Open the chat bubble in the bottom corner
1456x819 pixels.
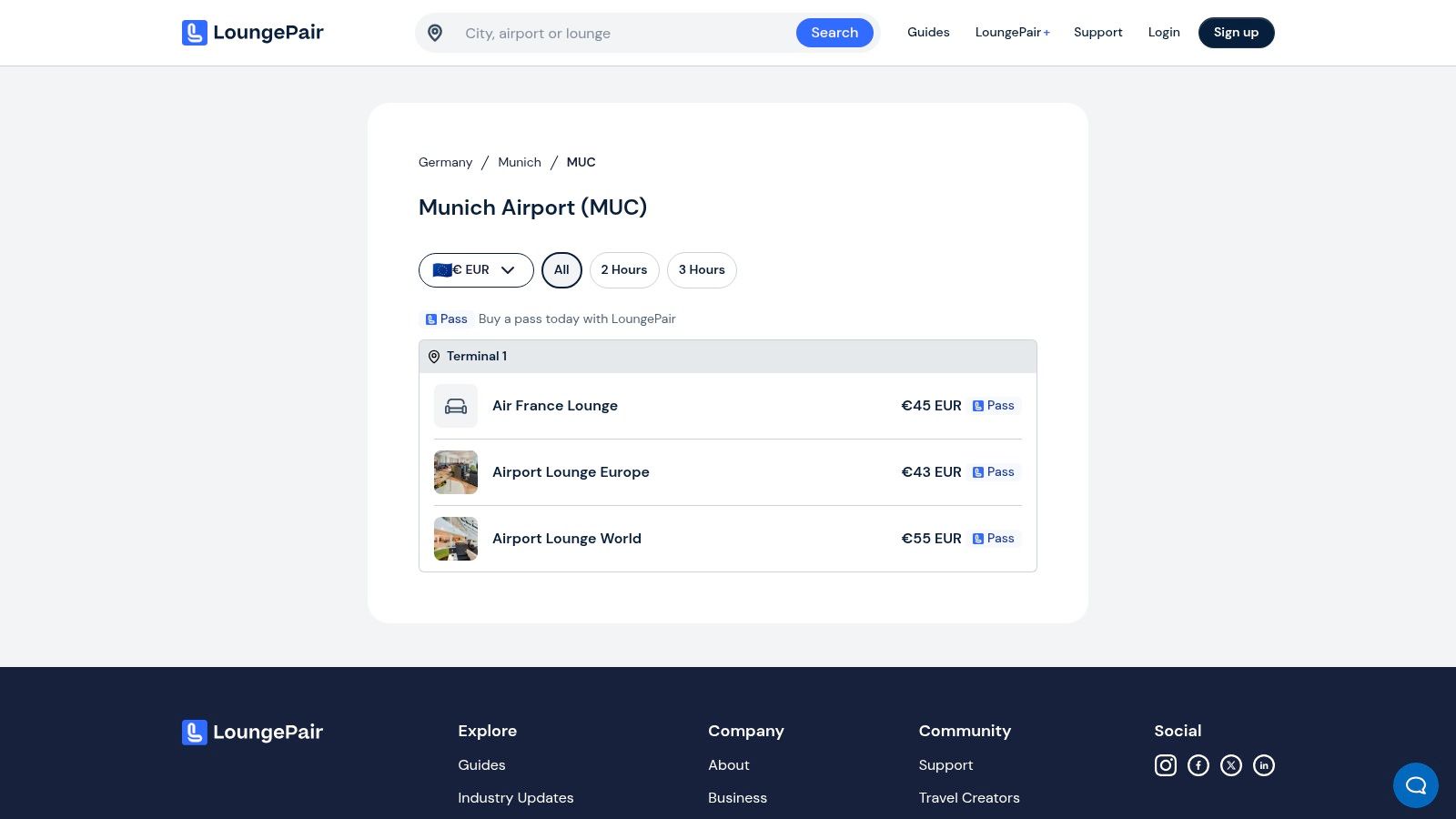pos(1415,784)
